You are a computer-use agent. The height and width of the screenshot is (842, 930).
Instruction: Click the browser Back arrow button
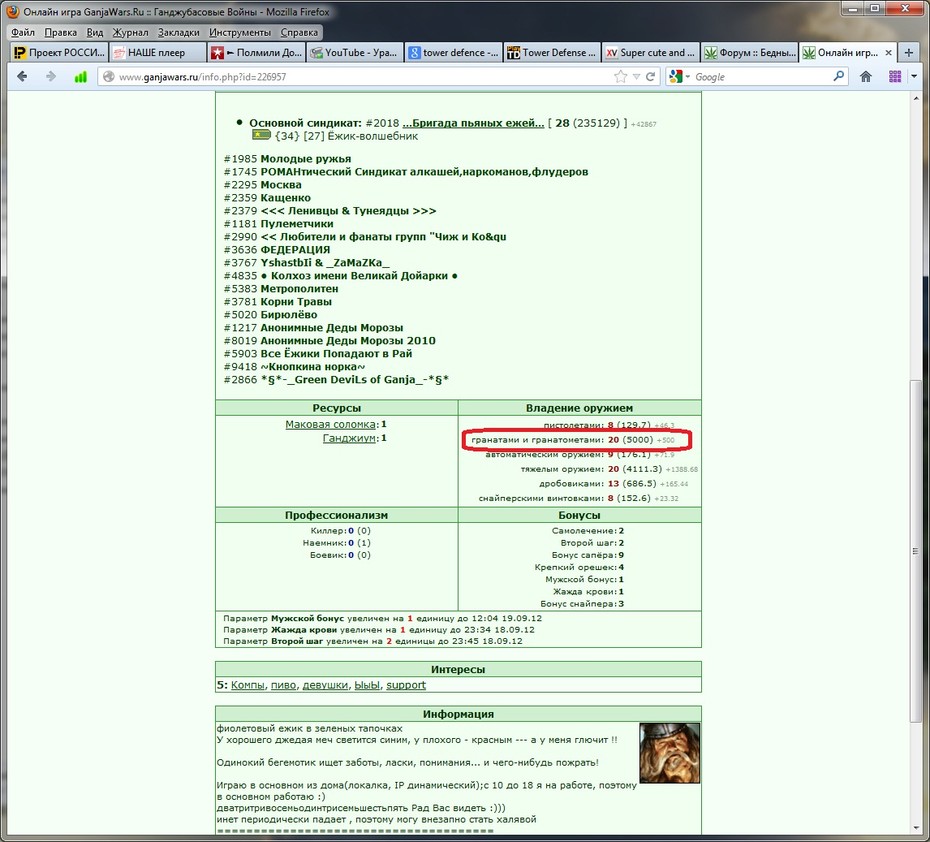(22, 76)
